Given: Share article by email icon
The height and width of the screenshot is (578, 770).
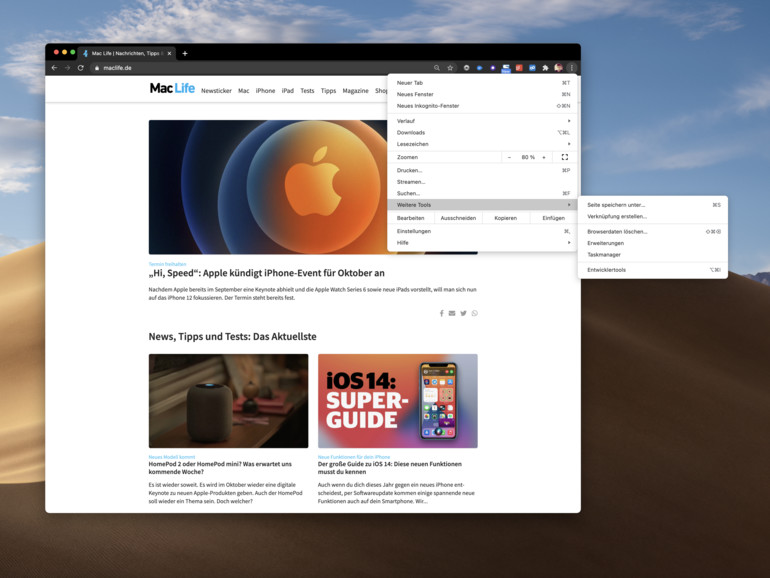Looking at the screenshot, I should pos(452,313).
